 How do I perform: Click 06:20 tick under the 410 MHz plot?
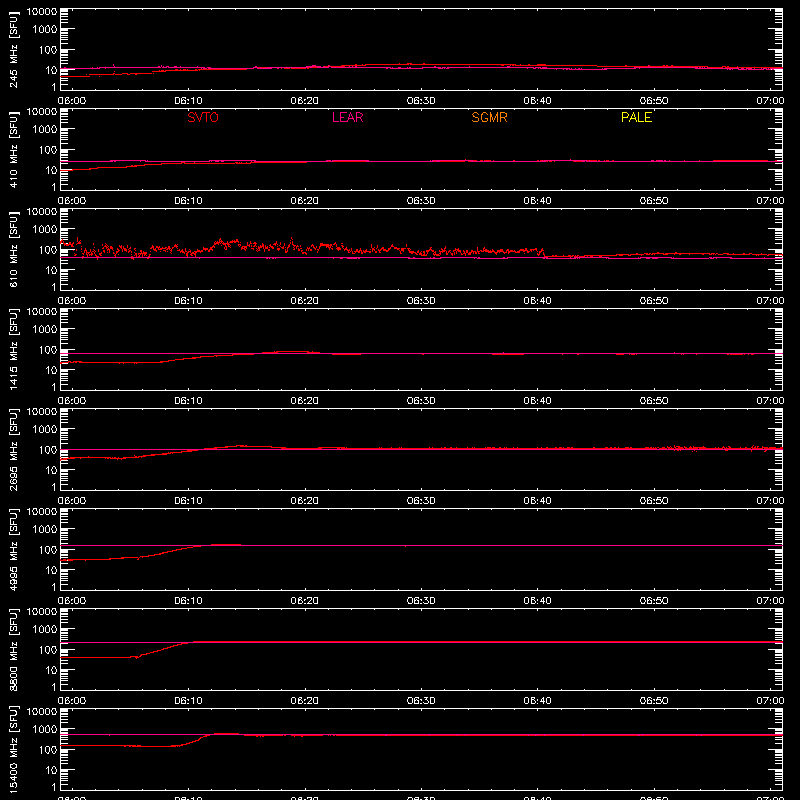[x=305, y=201]
